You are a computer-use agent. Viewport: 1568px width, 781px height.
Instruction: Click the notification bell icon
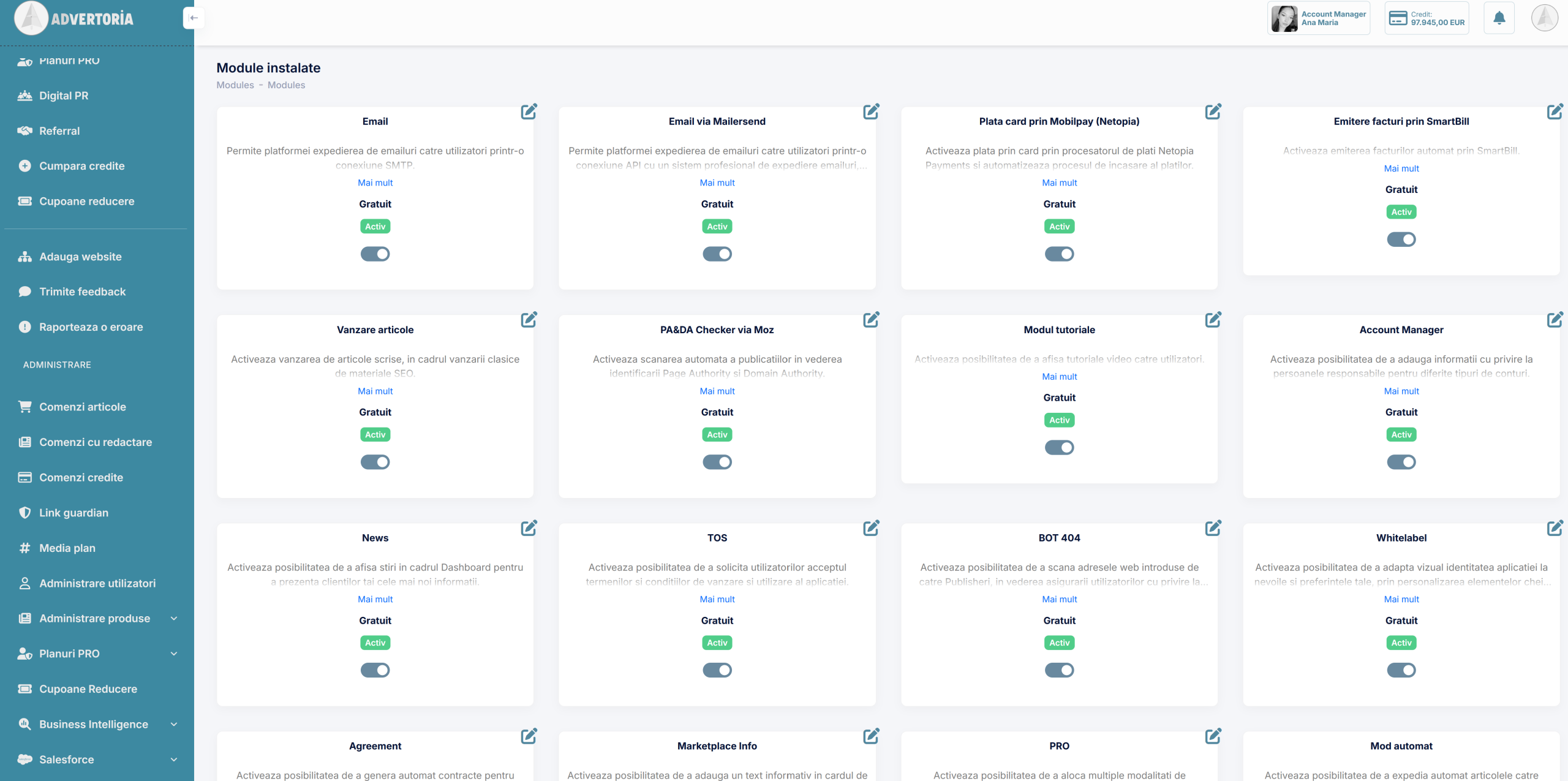pyautogui.click(x=1499, y=18)
